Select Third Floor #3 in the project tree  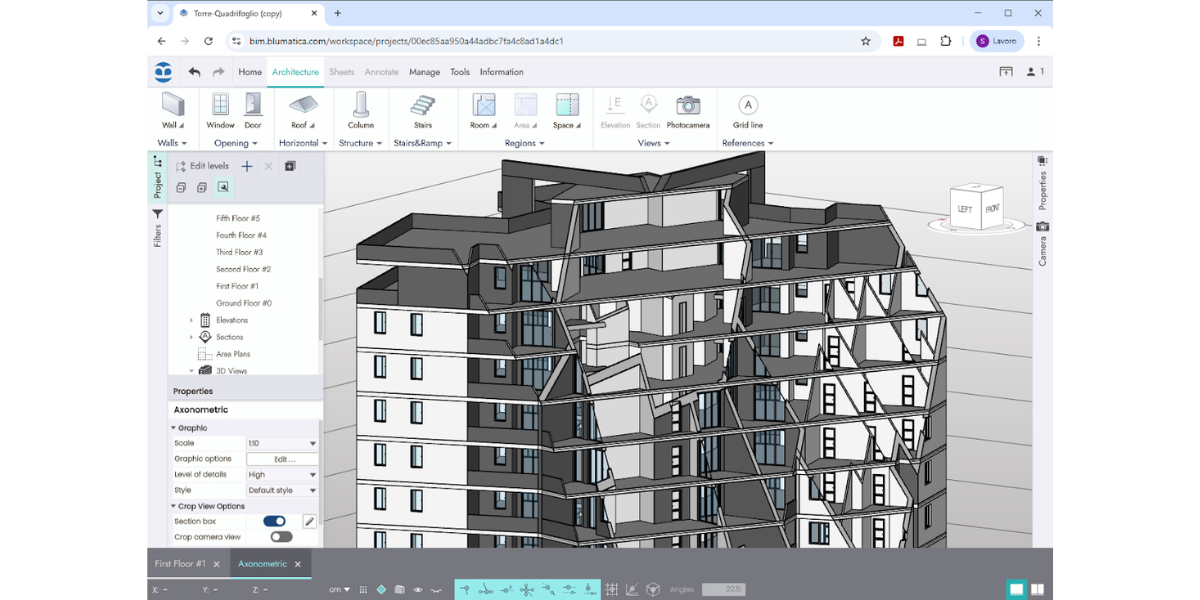239,252
